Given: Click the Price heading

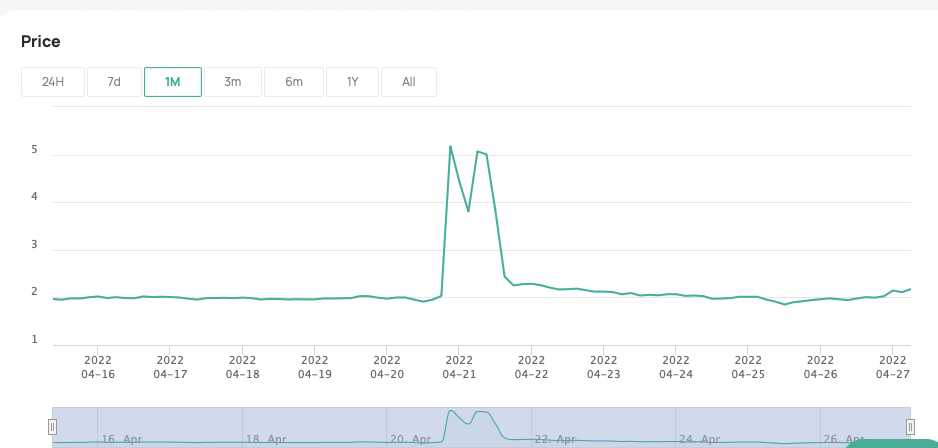Looking at the screenshot, I should tap(41, 42).
